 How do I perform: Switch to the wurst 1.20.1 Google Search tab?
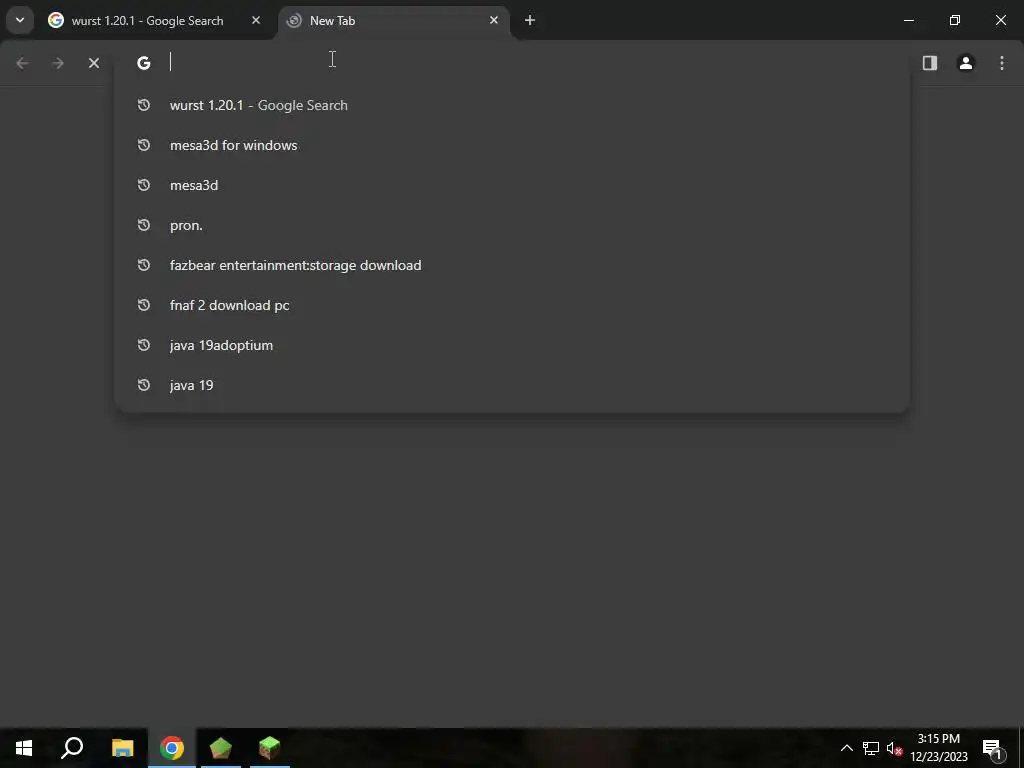tap(154, 21)
